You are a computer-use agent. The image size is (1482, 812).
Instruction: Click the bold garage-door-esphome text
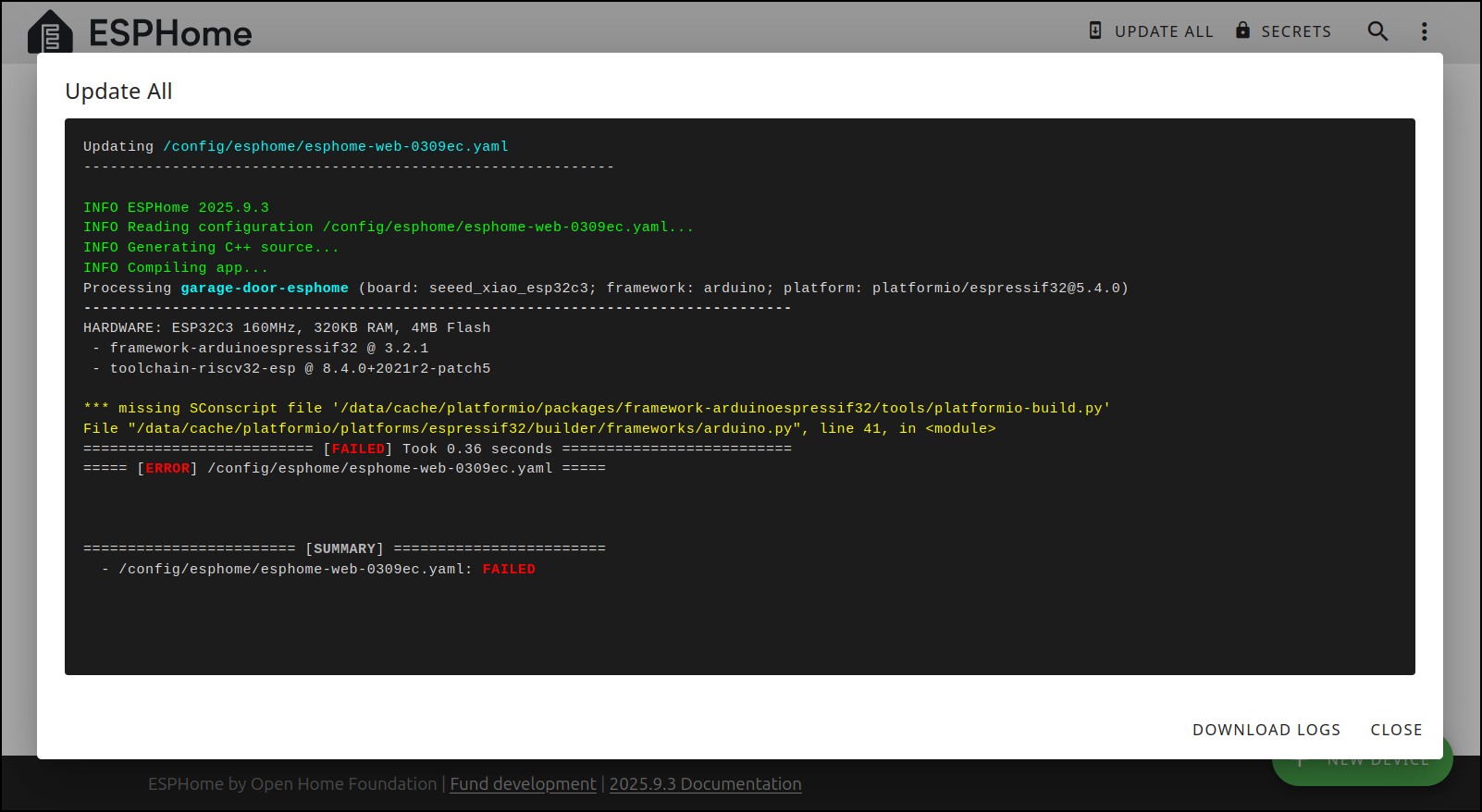(x=265, y=288)
